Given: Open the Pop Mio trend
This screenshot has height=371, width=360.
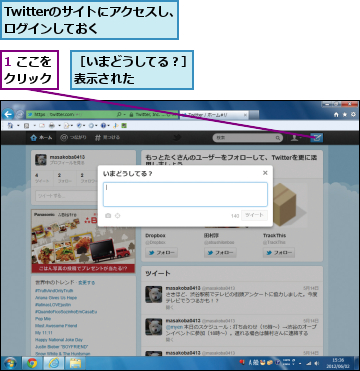Looking at the screenshot, I should click(x=42, y=319).
